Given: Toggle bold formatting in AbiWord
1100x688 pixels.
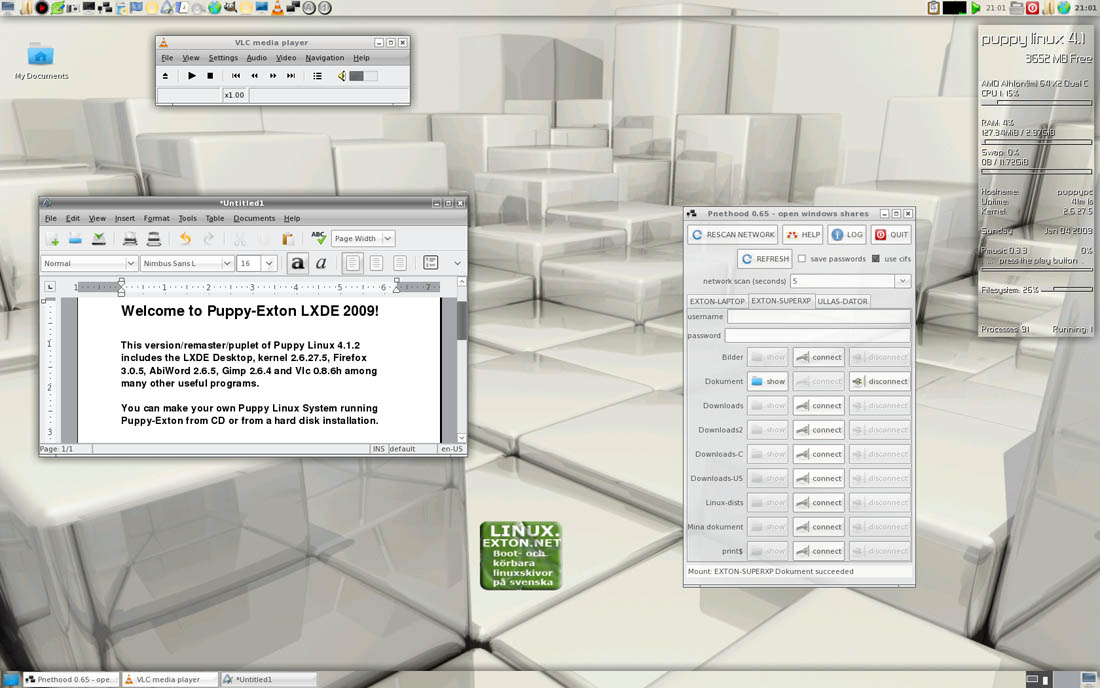Looking at the screenshot, I should [297, 263].
